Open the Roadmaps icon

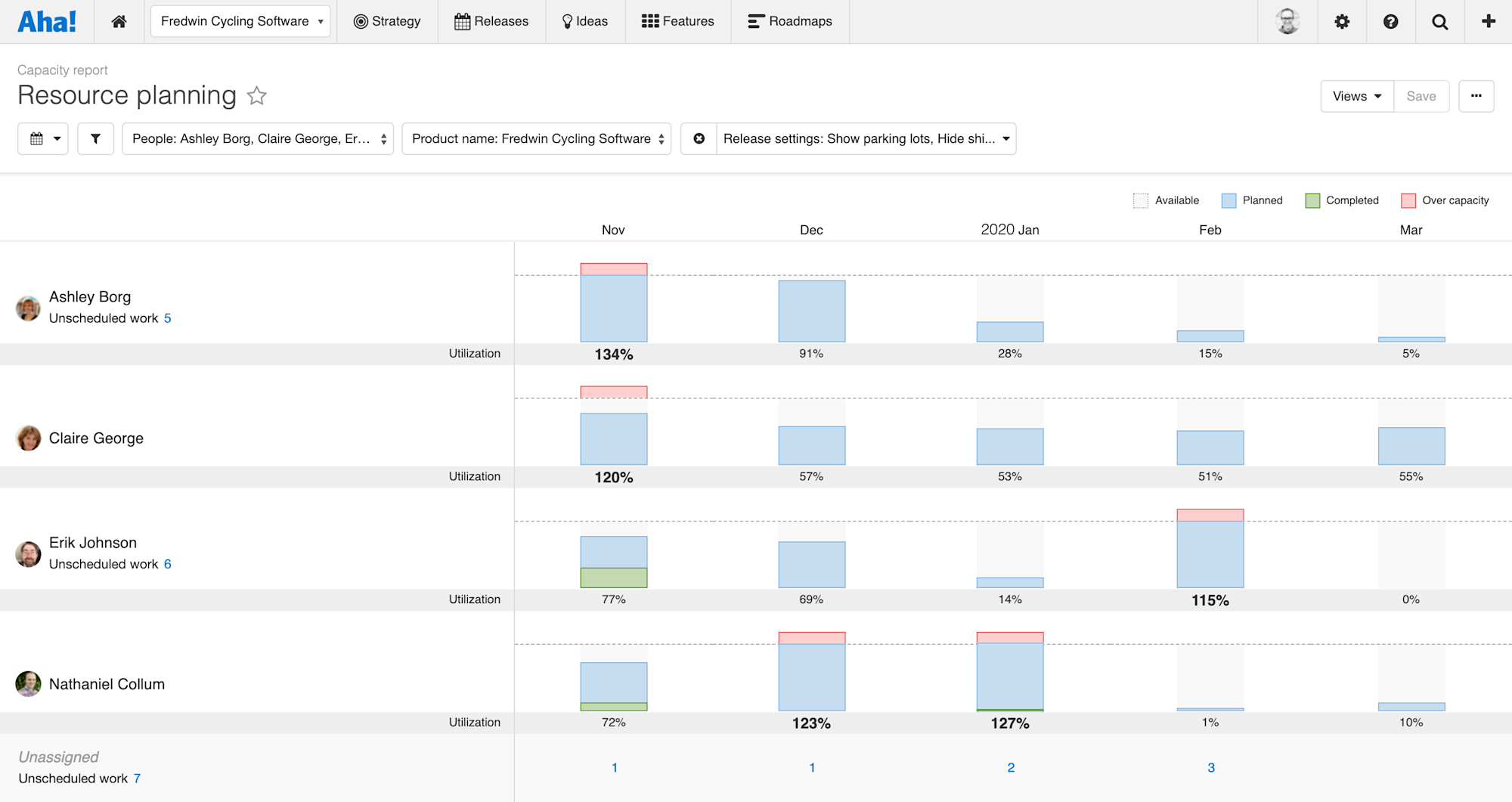coord(754,21)
